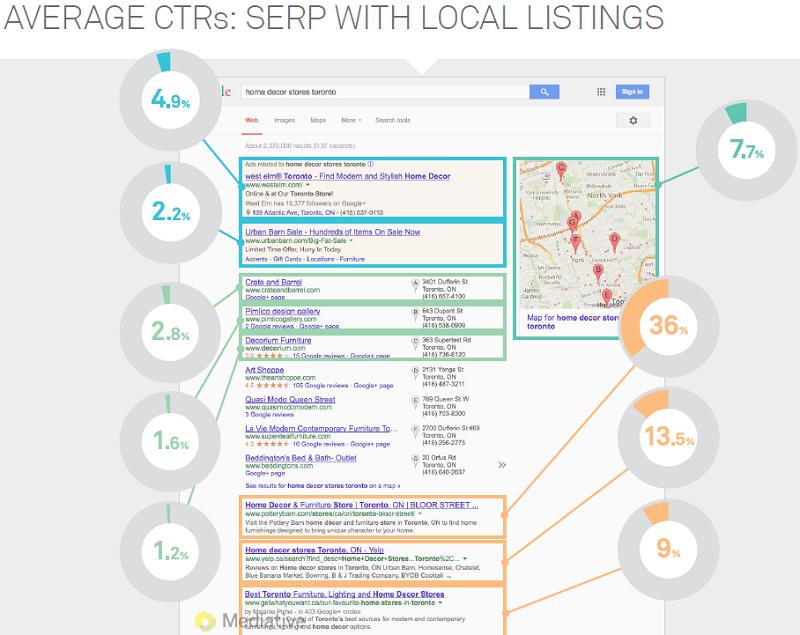Expand the arrow beside potterybarn.com URL
This screenshot has height=635, width=800.
click(x=419, y=514)
